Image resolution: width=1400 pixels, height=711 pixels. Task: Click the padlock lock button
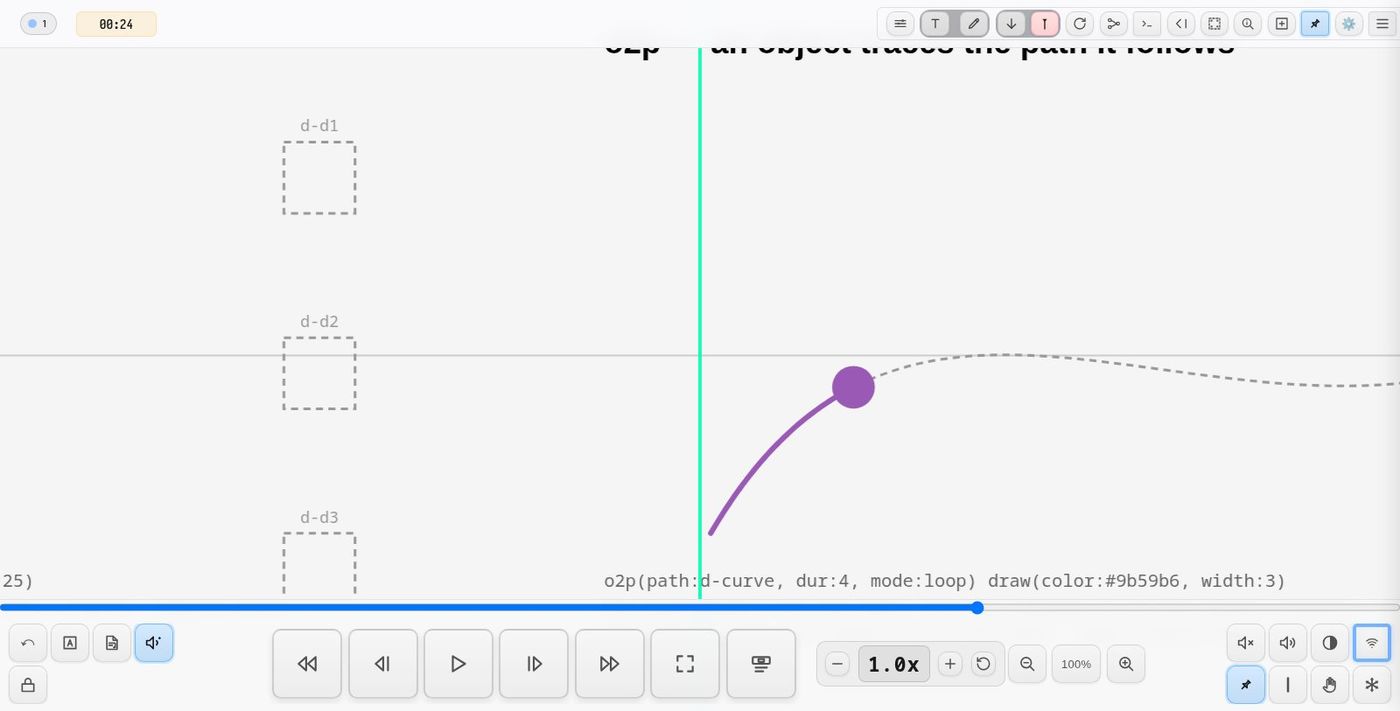coord(28,685)
